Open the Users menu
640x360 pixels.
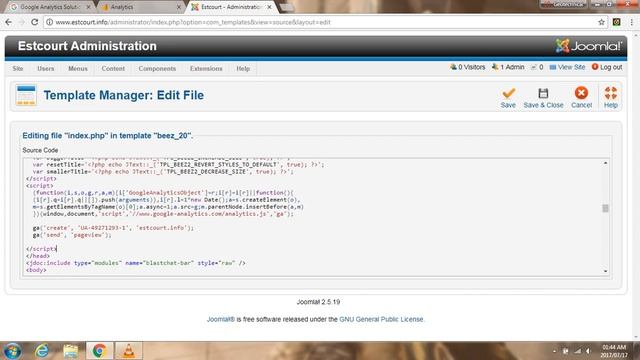coord(46,69)
